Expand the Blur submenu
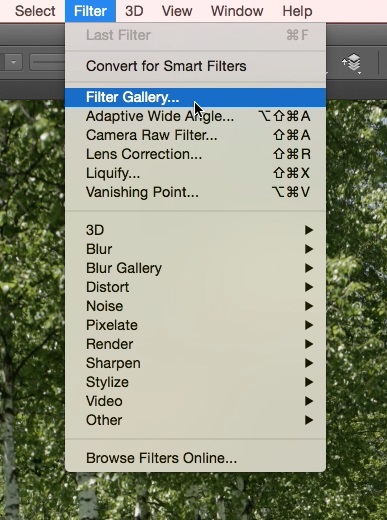387x520 pixels. pos(195,249)
